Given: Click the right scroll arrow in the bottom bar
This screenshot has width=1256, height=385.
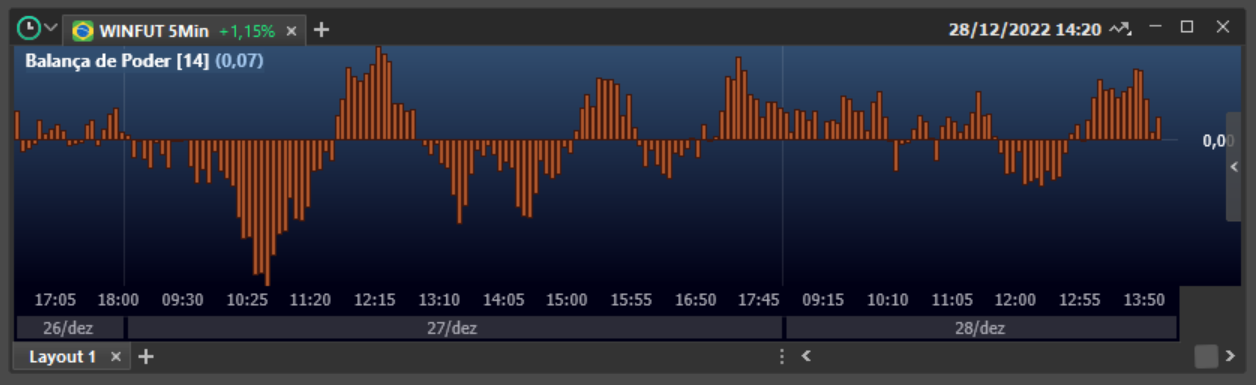Looking at the screenshot, I should (1230, 355).
